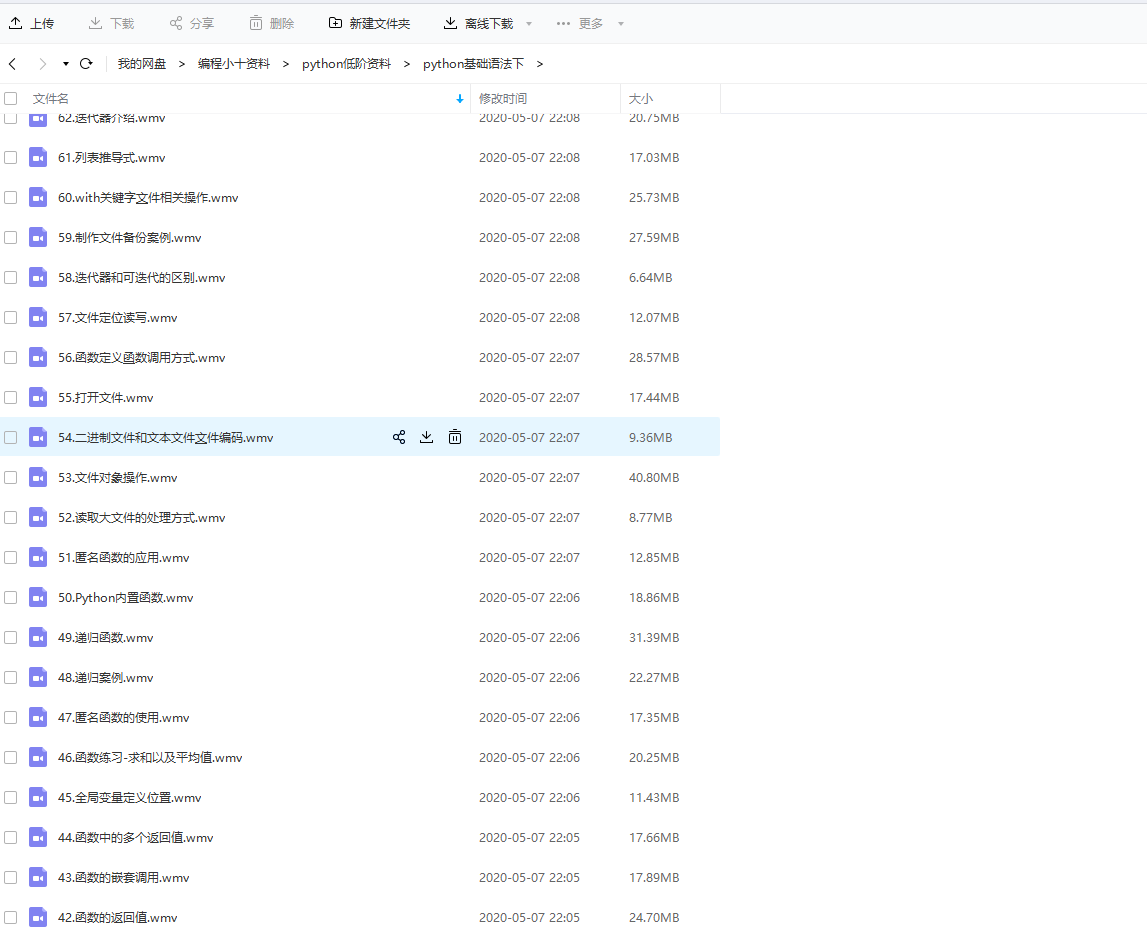The image size is (1147, 934).
Task: Open the 更多 menu dropdown arrow
Action: coord(621,23)
